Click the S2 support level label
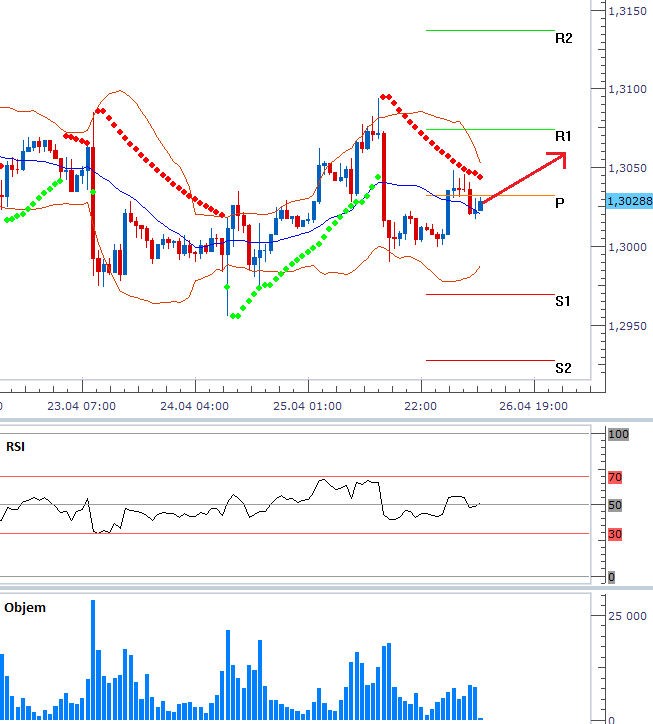 563,368
